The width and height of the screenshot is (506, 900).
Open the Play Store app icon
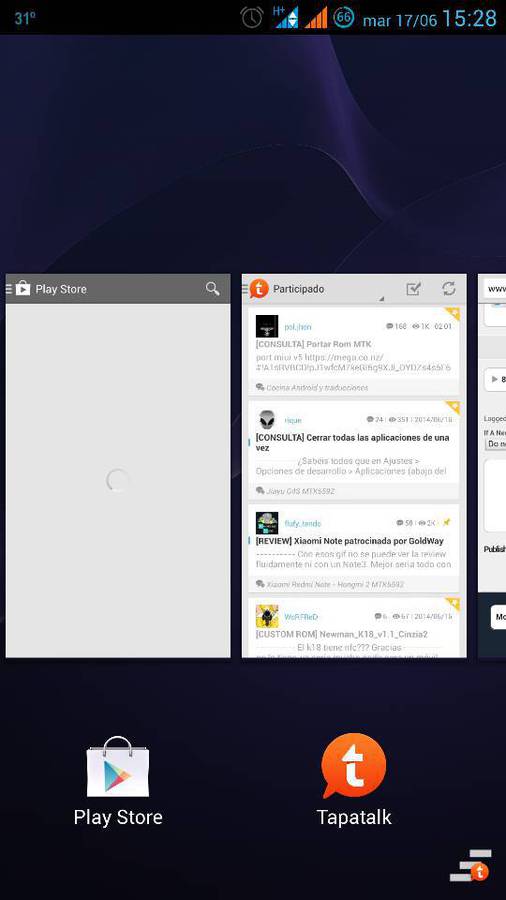[x=118, y=766]
